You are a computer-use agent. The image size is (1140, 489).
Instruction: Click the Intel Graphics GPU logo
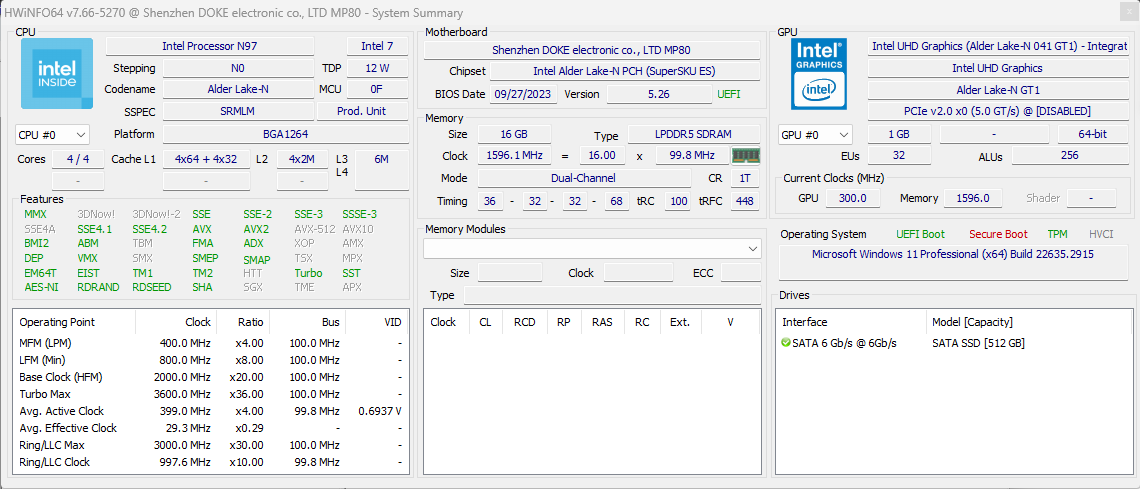821,73
